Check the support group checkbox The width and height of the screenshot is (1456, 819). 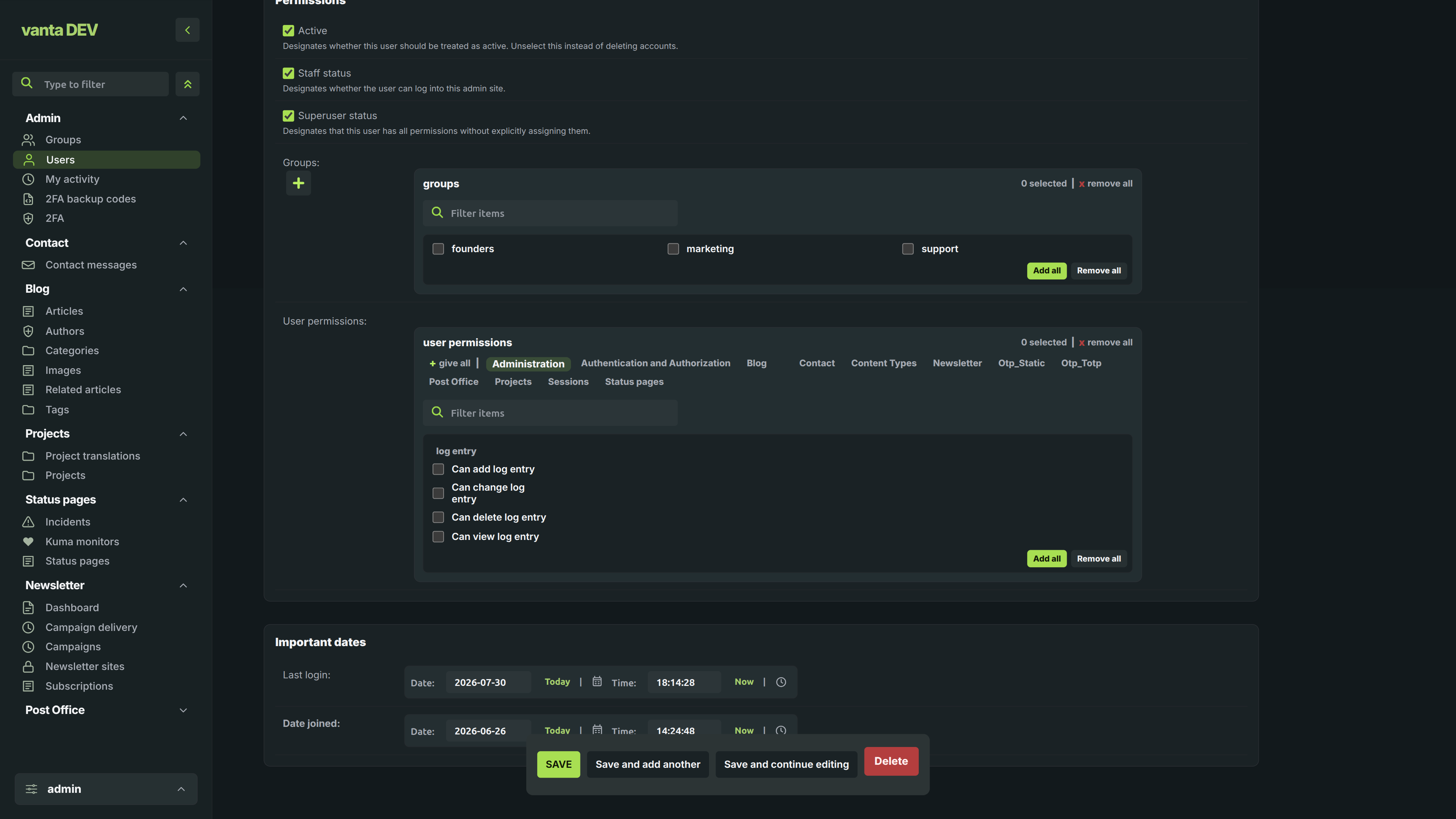tap(908, 249)
